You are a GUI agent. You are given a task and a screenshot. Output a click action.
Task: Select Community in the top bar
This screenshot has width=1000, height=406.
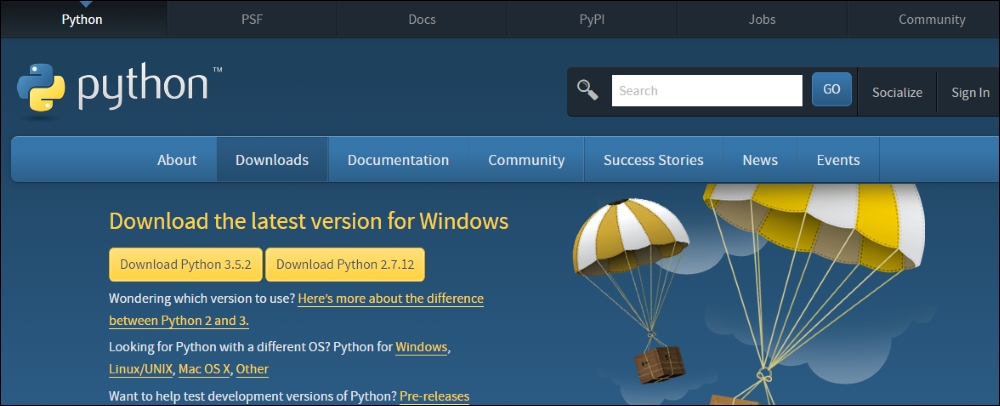(932, 19)
